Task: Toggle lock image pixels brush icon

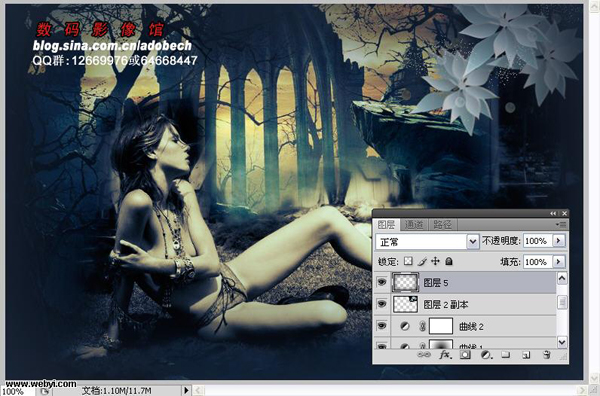Action: click(x=422, y=261)
